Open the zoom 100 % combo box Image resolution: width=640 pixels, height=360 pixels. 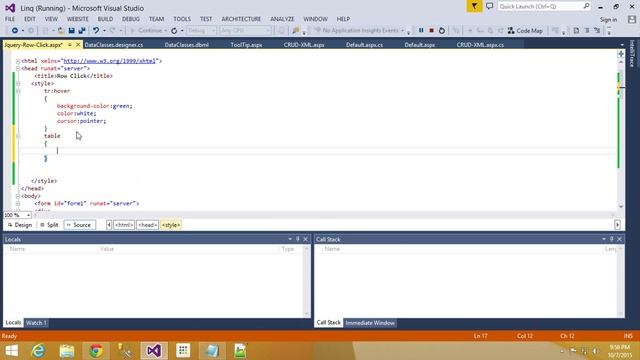pos(18,215)
